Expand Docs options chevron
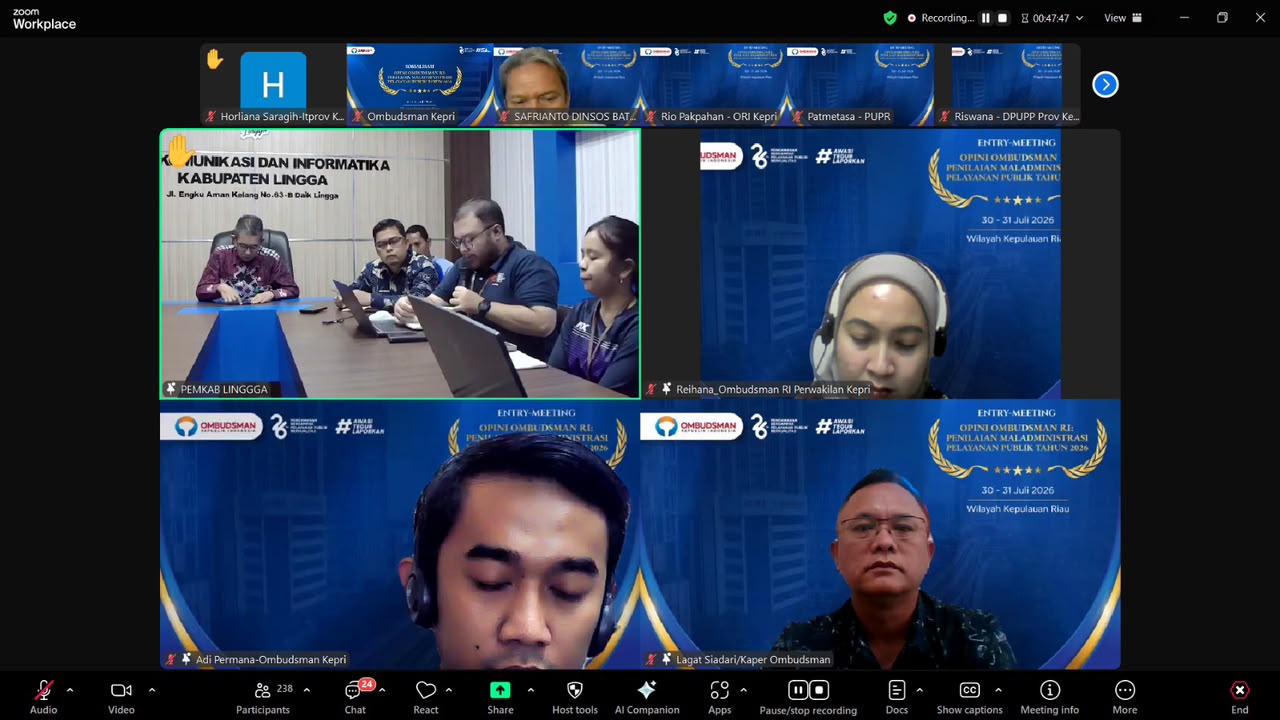The width and height of the screenshot is (1280, 720). pyautogui.click(x=919, y=690)
